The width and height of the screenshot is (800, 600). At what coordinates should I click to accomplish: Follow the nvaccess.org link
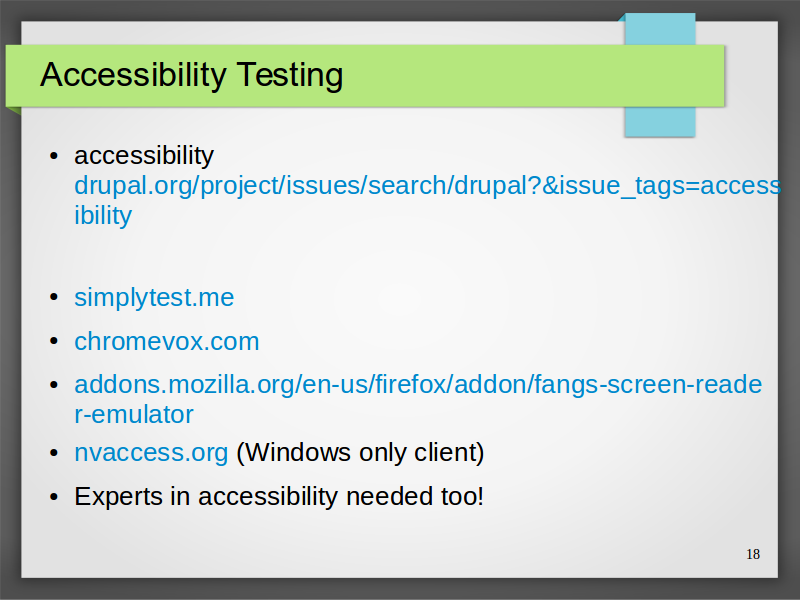pyautogui.click(x=151, y=453)
